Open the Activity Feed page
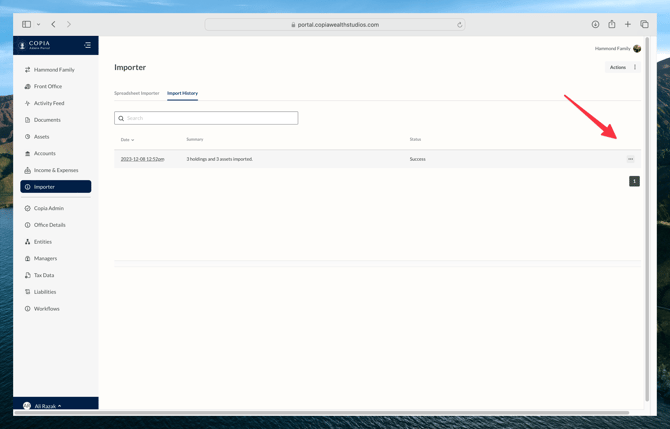670x429 pixels. [x=48, y=103]
